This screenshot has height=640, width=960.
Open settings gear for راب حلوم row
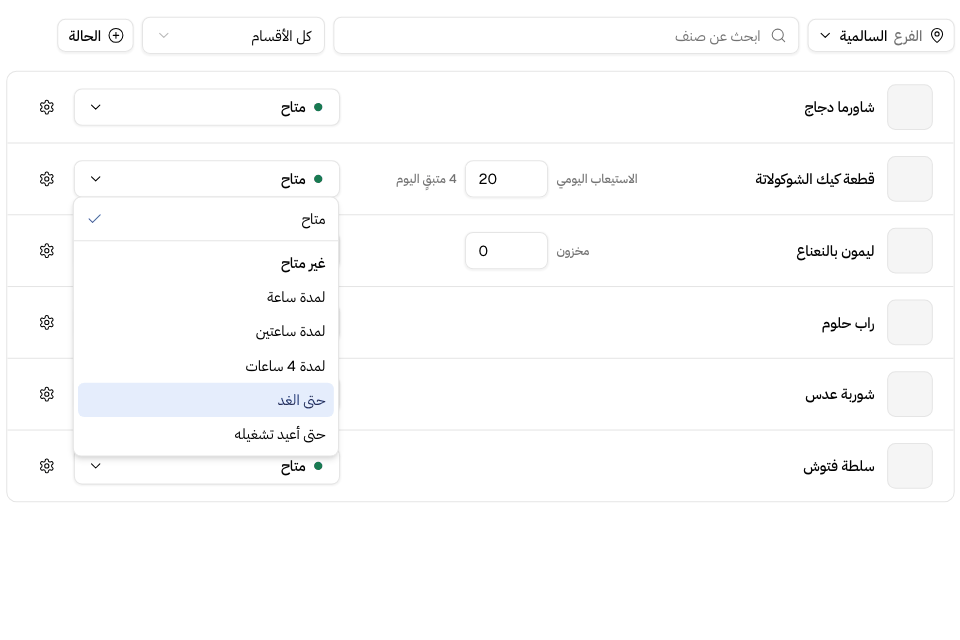click(47, 322)
